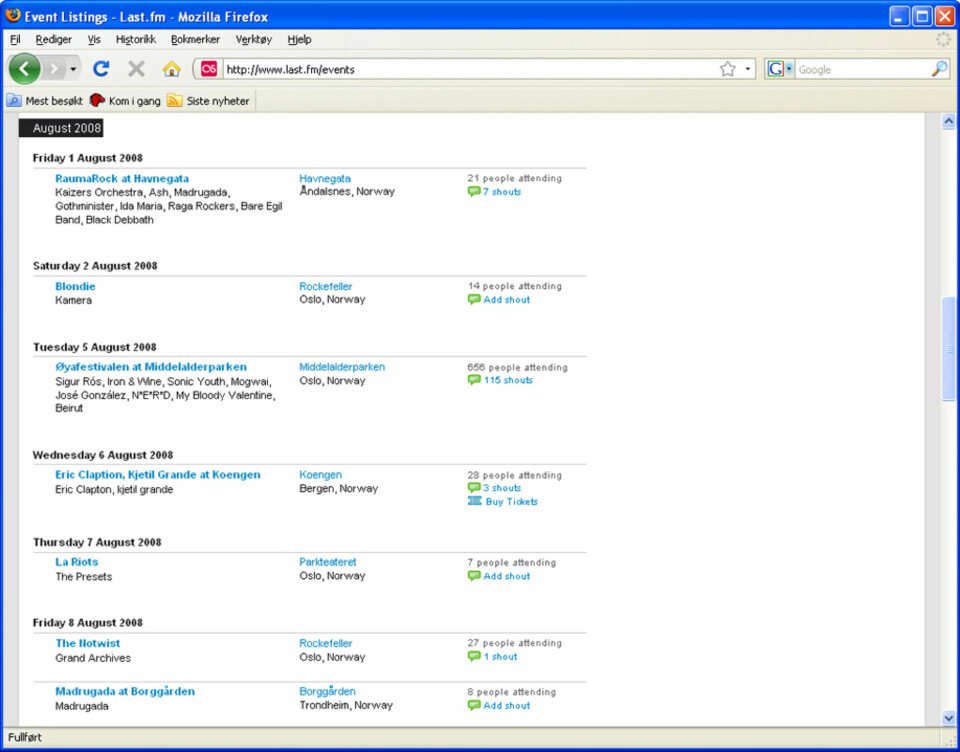Click shout icon in Madrugada Borggården row
Image resolution: width=960 pixels, height=752 pixels.
click(473, 705)
